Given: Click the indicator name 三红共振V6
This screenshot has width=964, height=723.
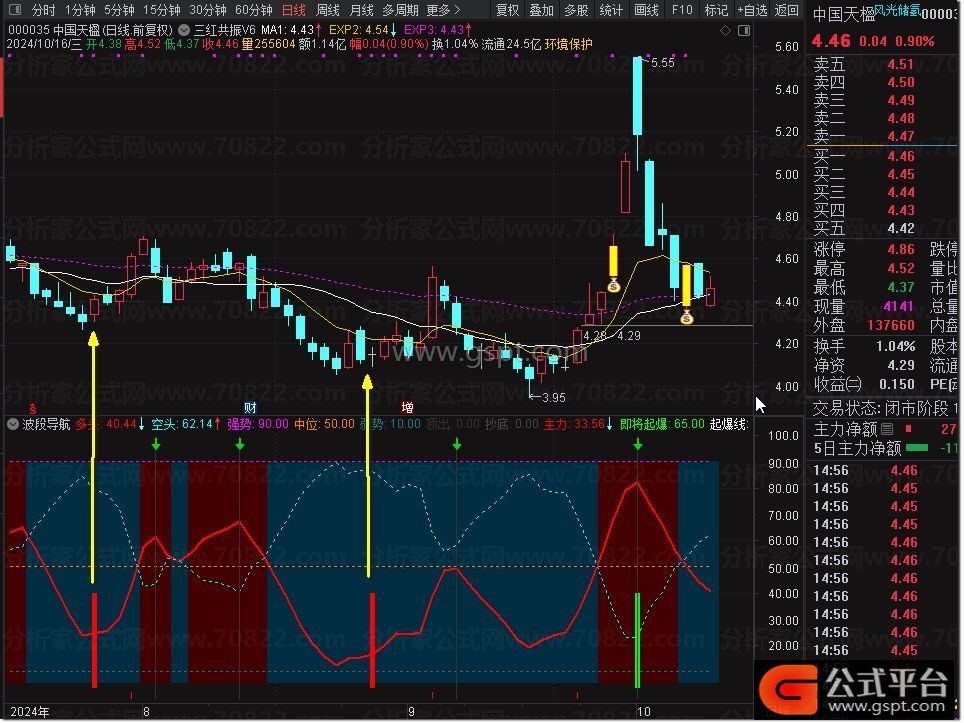Looking at the screenshot, I should (x=225, y=30).
